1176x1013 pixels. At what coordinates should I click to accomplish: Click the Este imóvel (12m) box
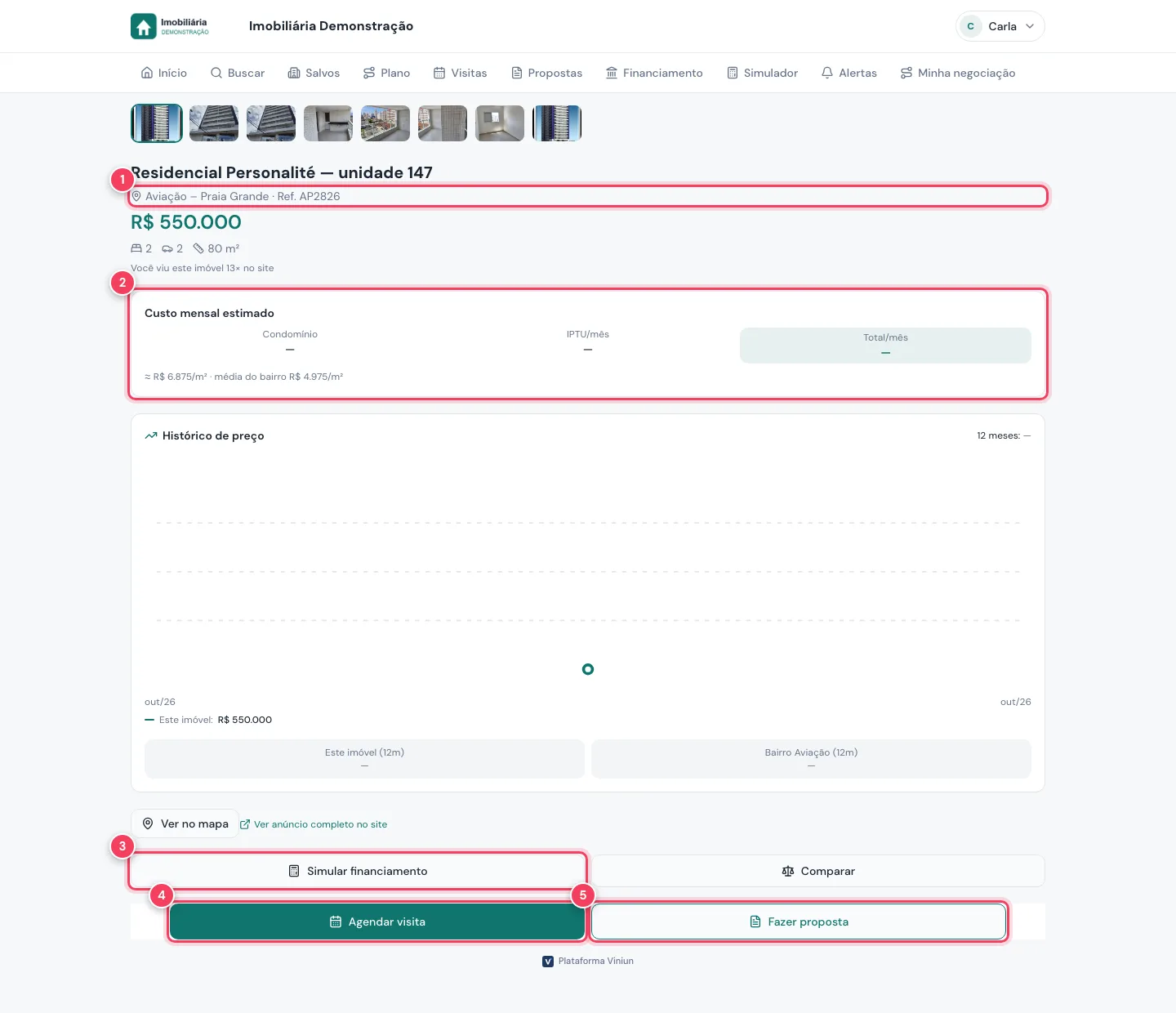click(x=364, y=759)
